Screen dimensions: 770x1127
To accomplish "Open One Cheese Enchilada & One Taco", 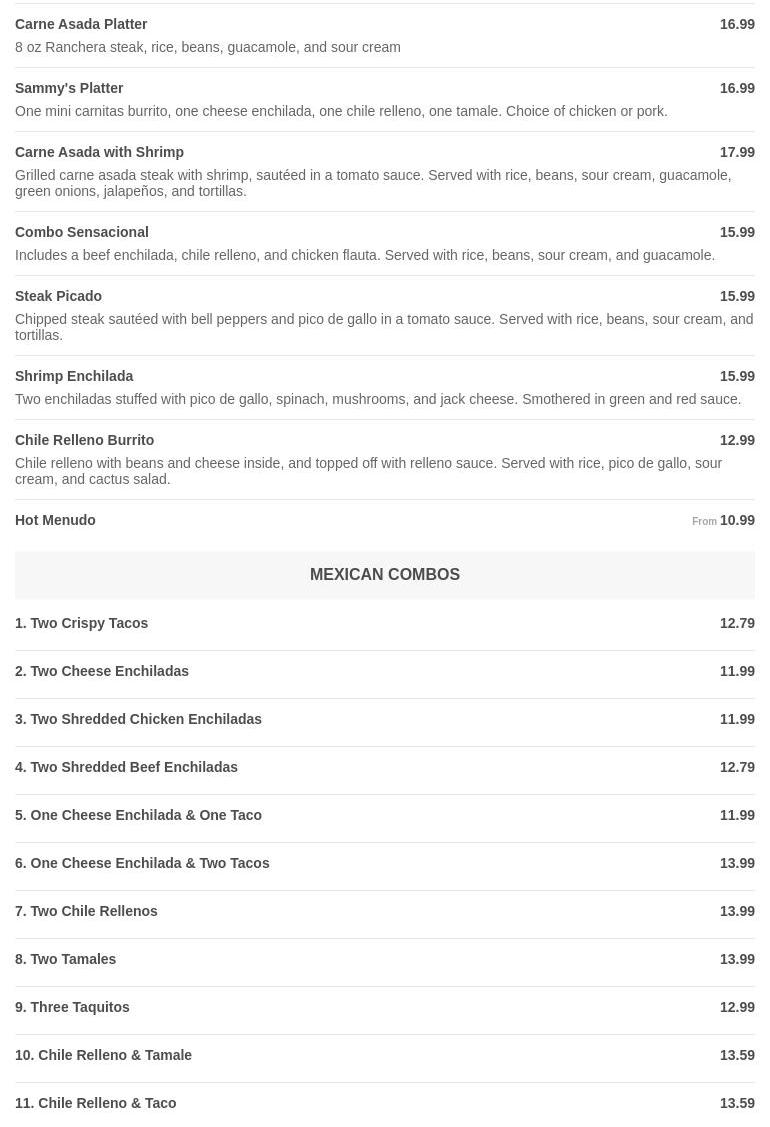I will pos(139,815).
